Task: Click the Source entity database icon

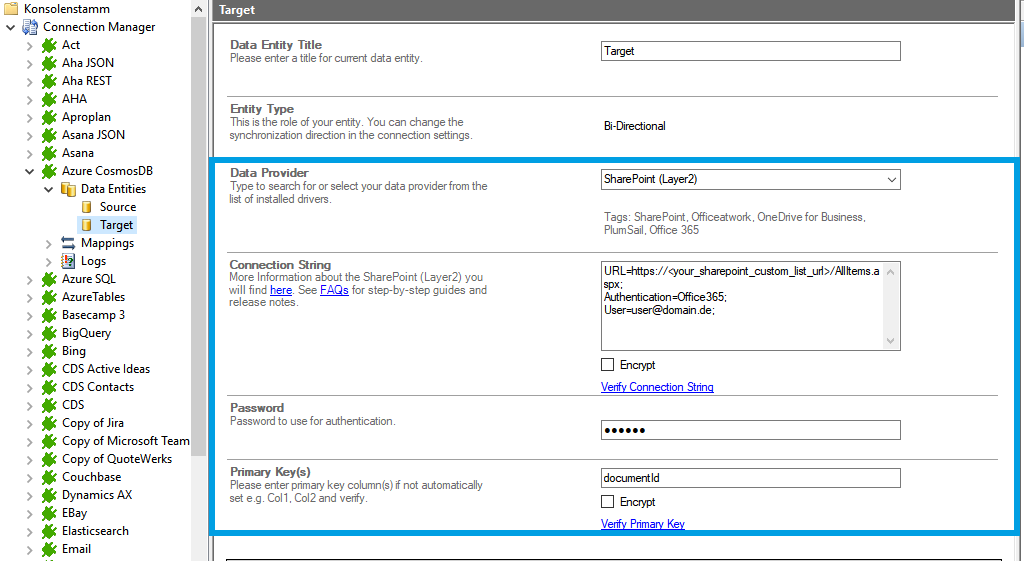Action: pos(87,207)
